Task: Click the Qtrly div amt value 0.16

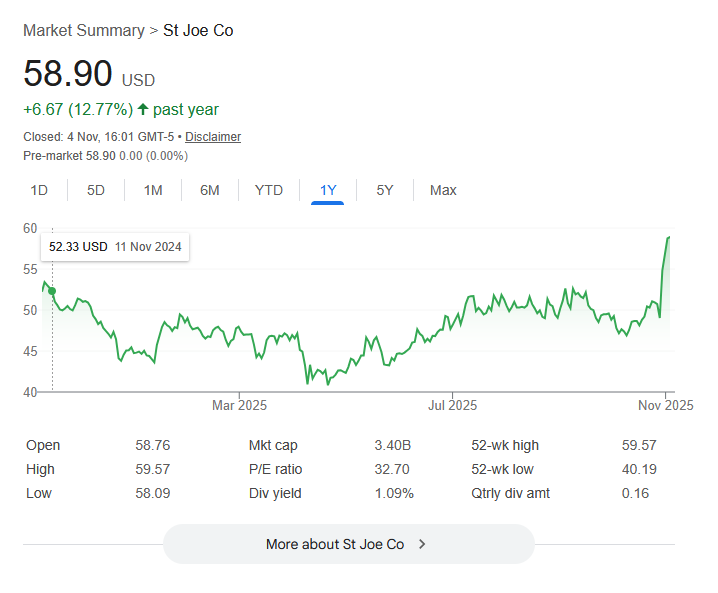Action: (635, 493)
